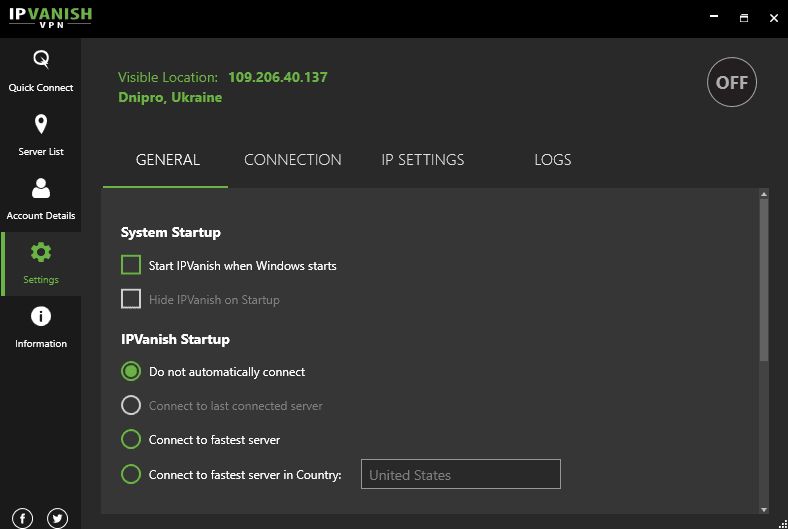Click the settings scrollbar up arrow
The image size is (788, 529).
coord(764,194)
